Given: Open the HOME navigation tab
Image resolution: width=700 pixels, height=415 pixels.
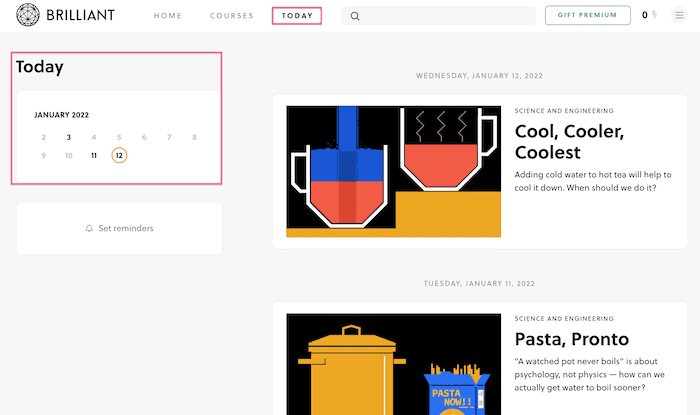Looking at the screenshot, I should tap(168, 16).
